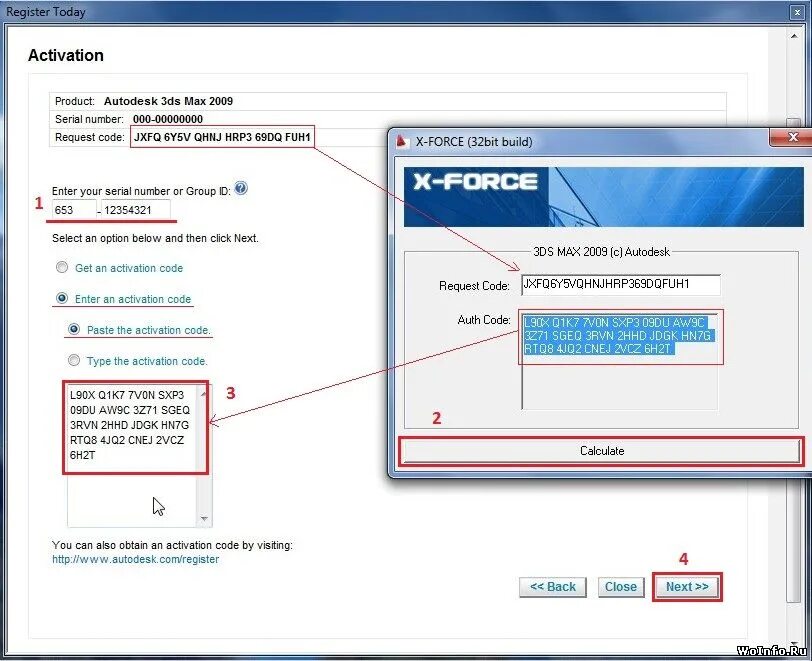
Task: Click the help icon beside Group ID
Action: (241, 188)
